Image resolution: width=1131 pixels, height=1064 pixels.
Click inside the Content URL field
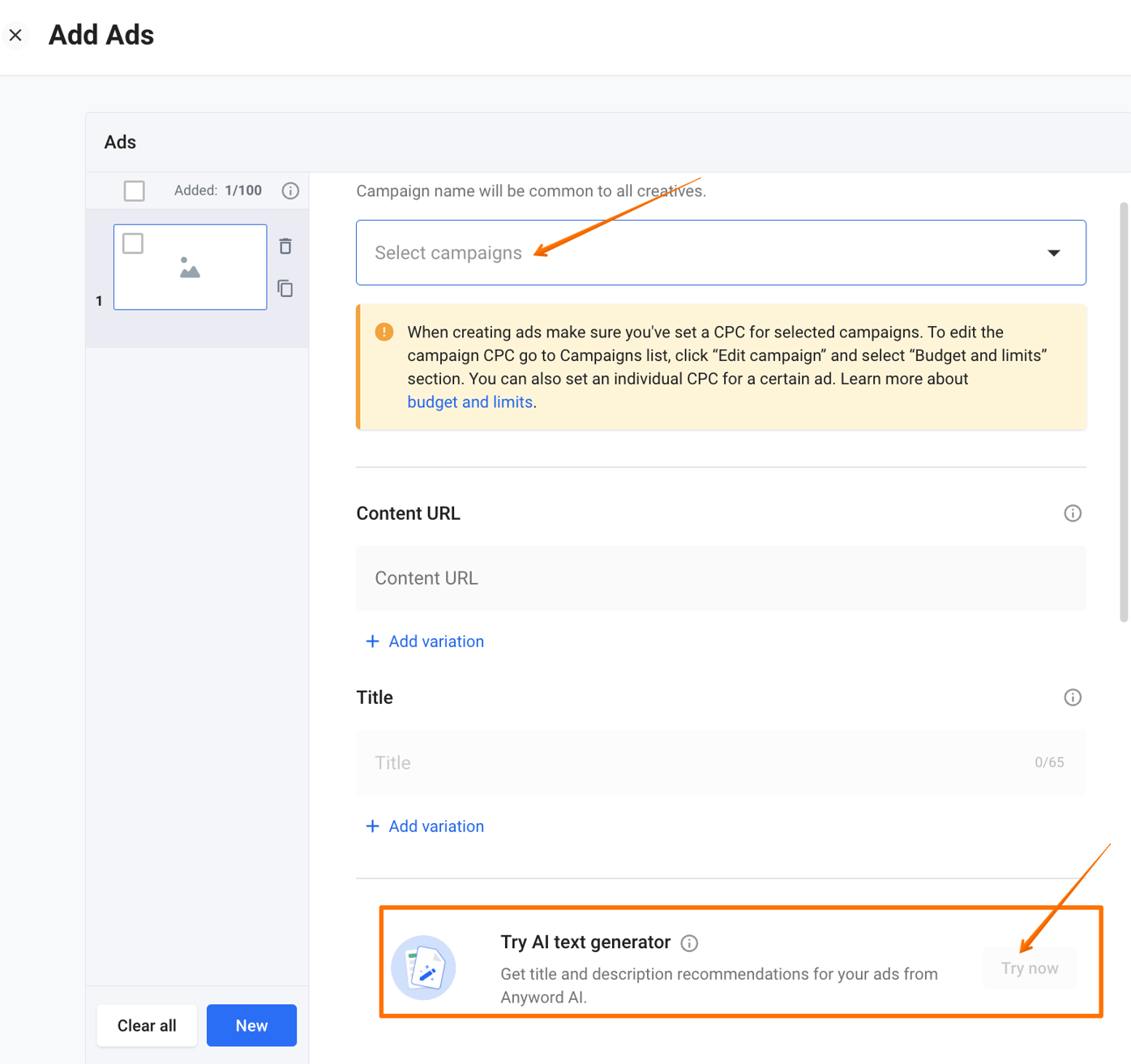721,578
